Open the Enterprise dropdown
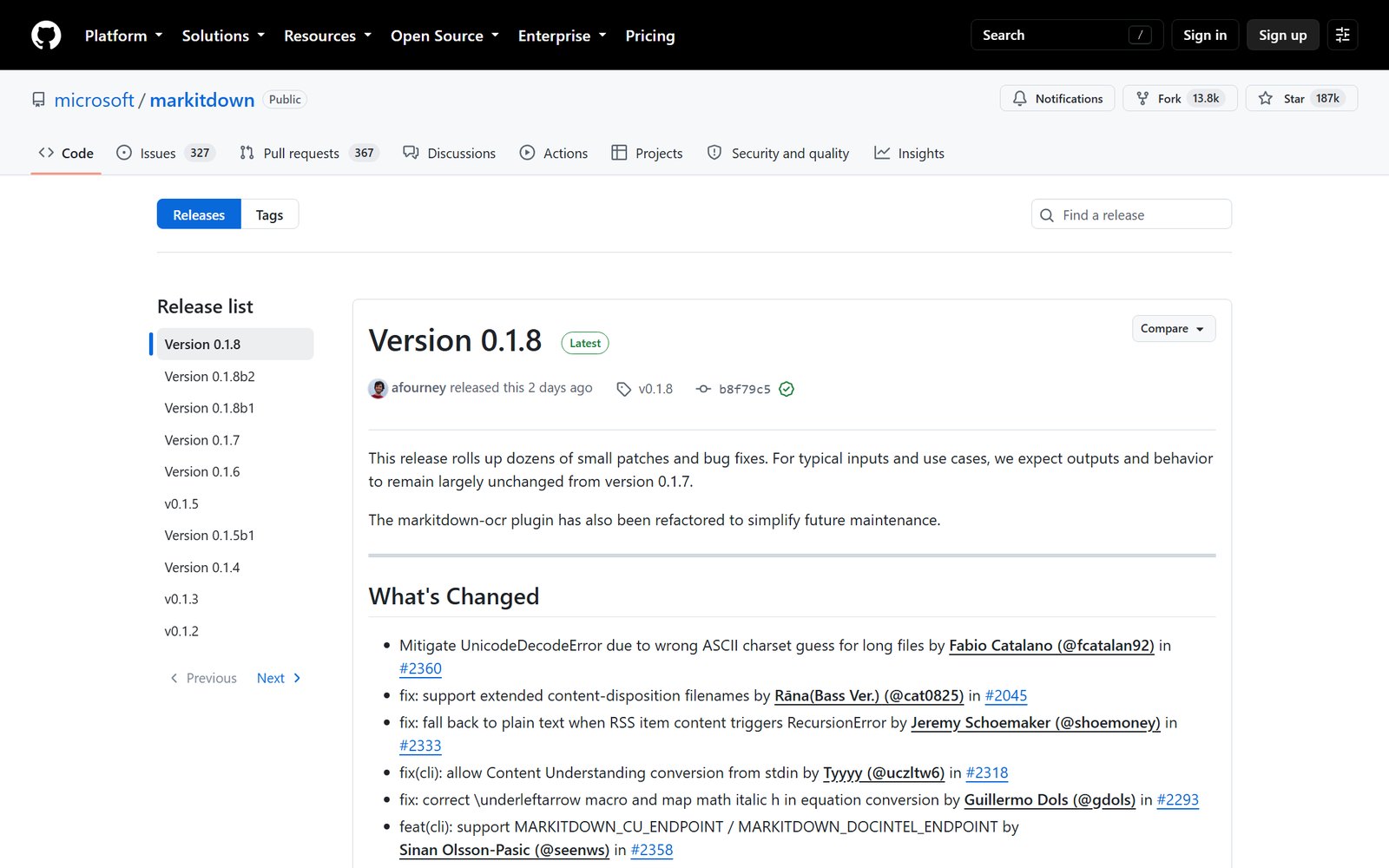 point(562,36)
